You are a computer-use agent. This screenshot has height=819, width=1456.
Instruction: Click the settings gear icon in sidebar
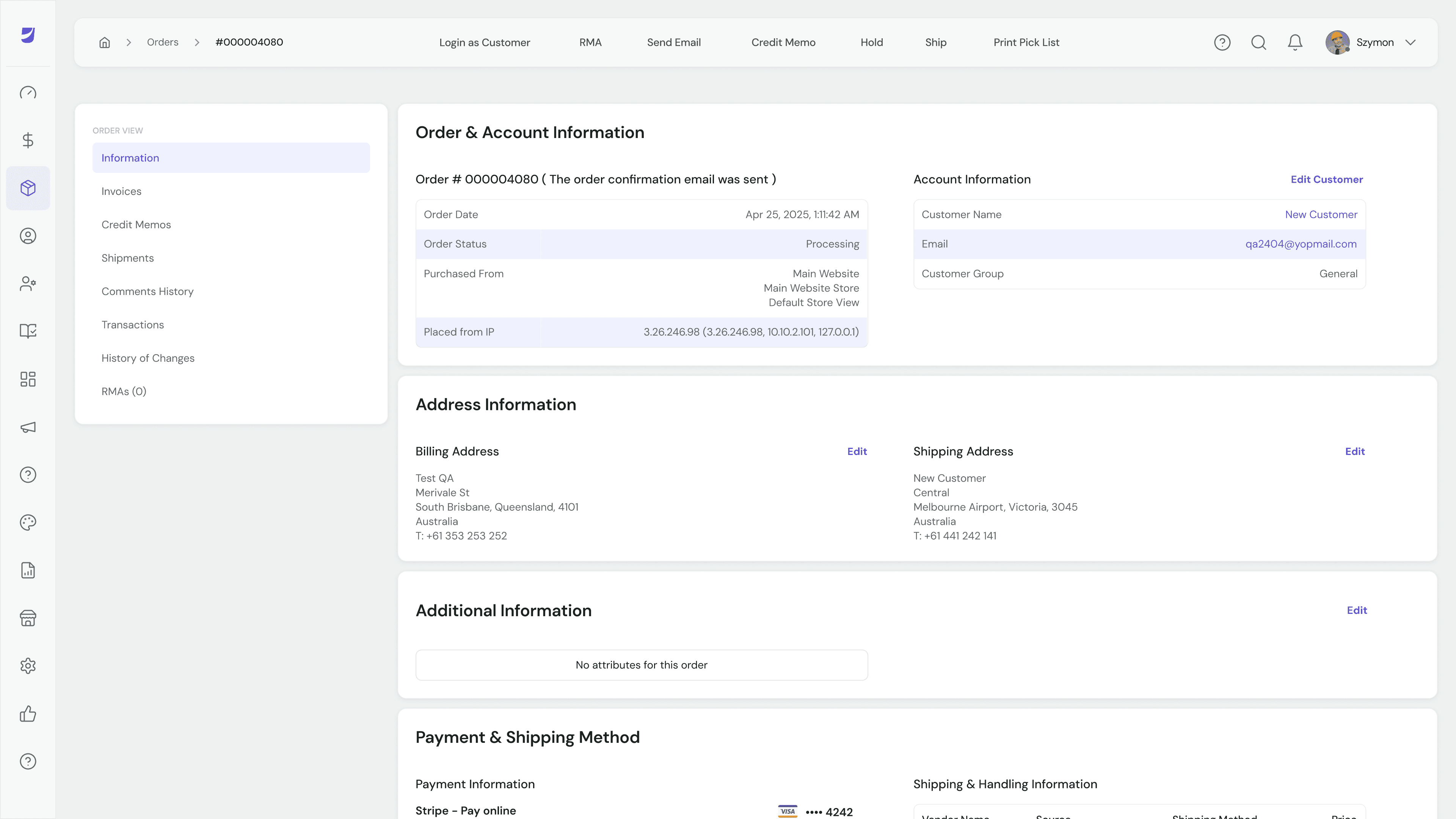coord(28,666)
